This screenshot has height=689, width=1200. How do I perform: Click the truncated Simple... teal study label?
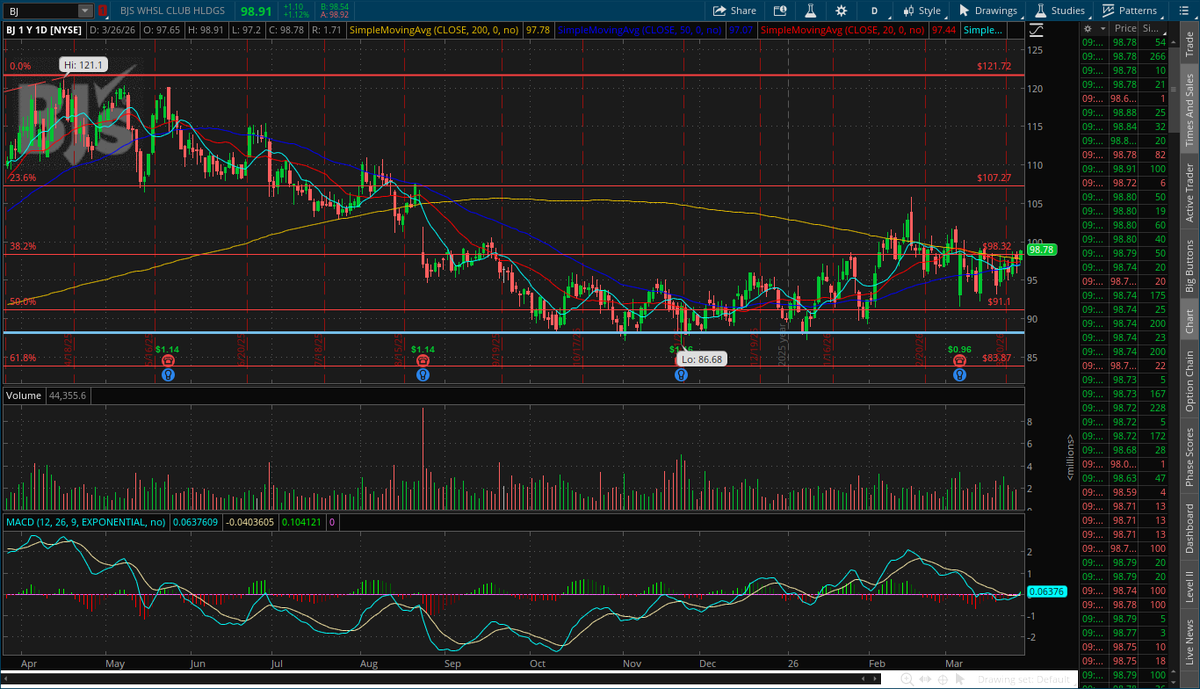[x=984, y=31]
